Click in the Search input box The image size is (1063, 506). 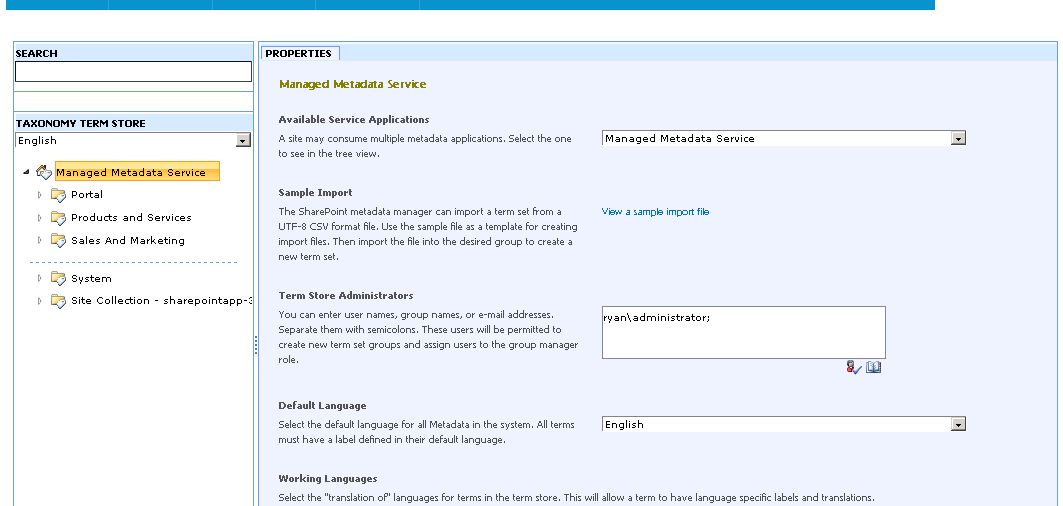click(x=134, y=71)
